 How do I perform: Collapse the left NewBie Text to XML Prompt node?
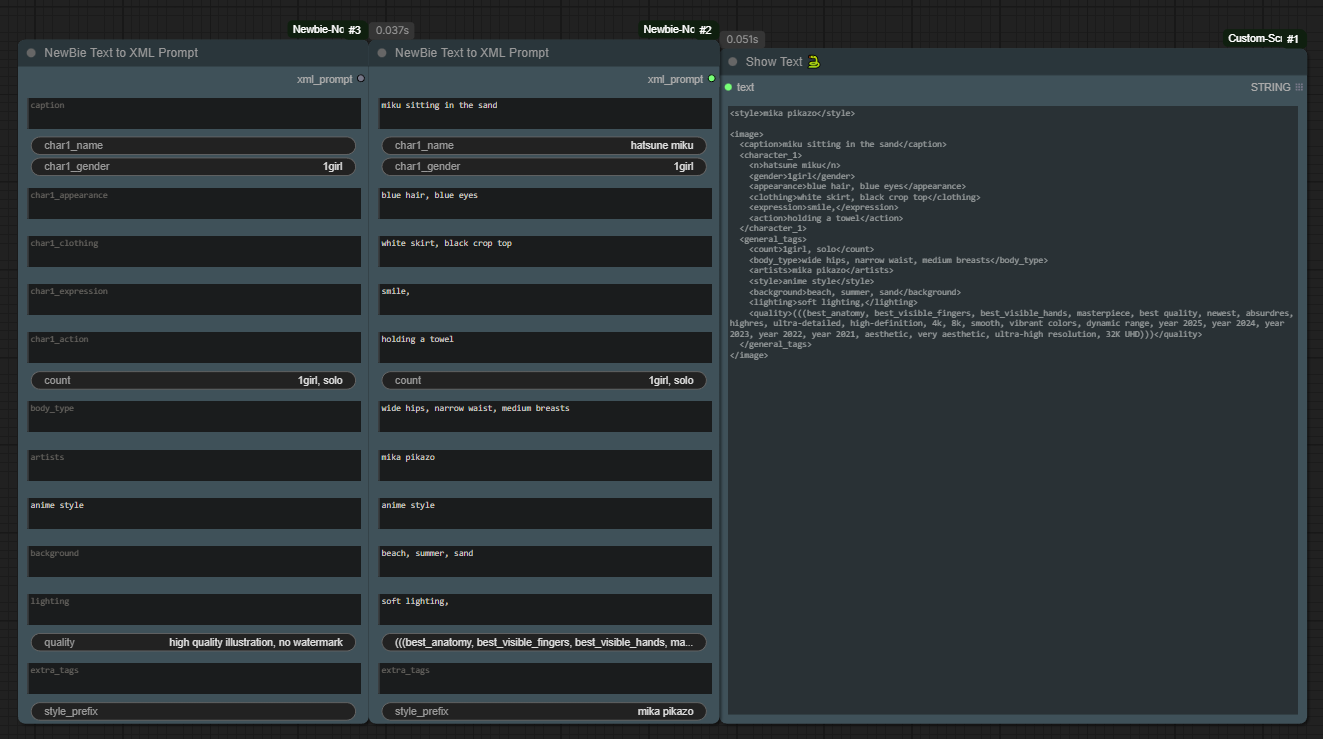click(x=31, y=53)
